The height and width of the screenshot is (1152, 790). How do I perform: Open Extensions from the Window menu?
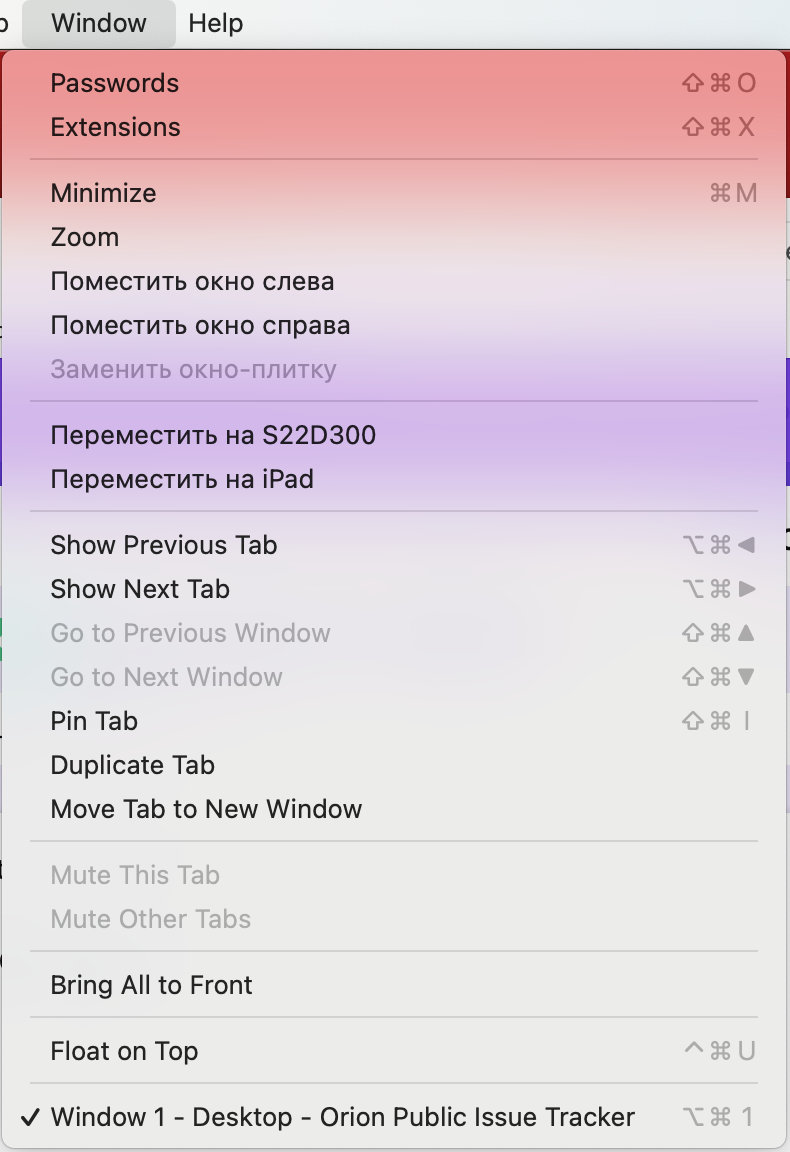tap(116, 127)
